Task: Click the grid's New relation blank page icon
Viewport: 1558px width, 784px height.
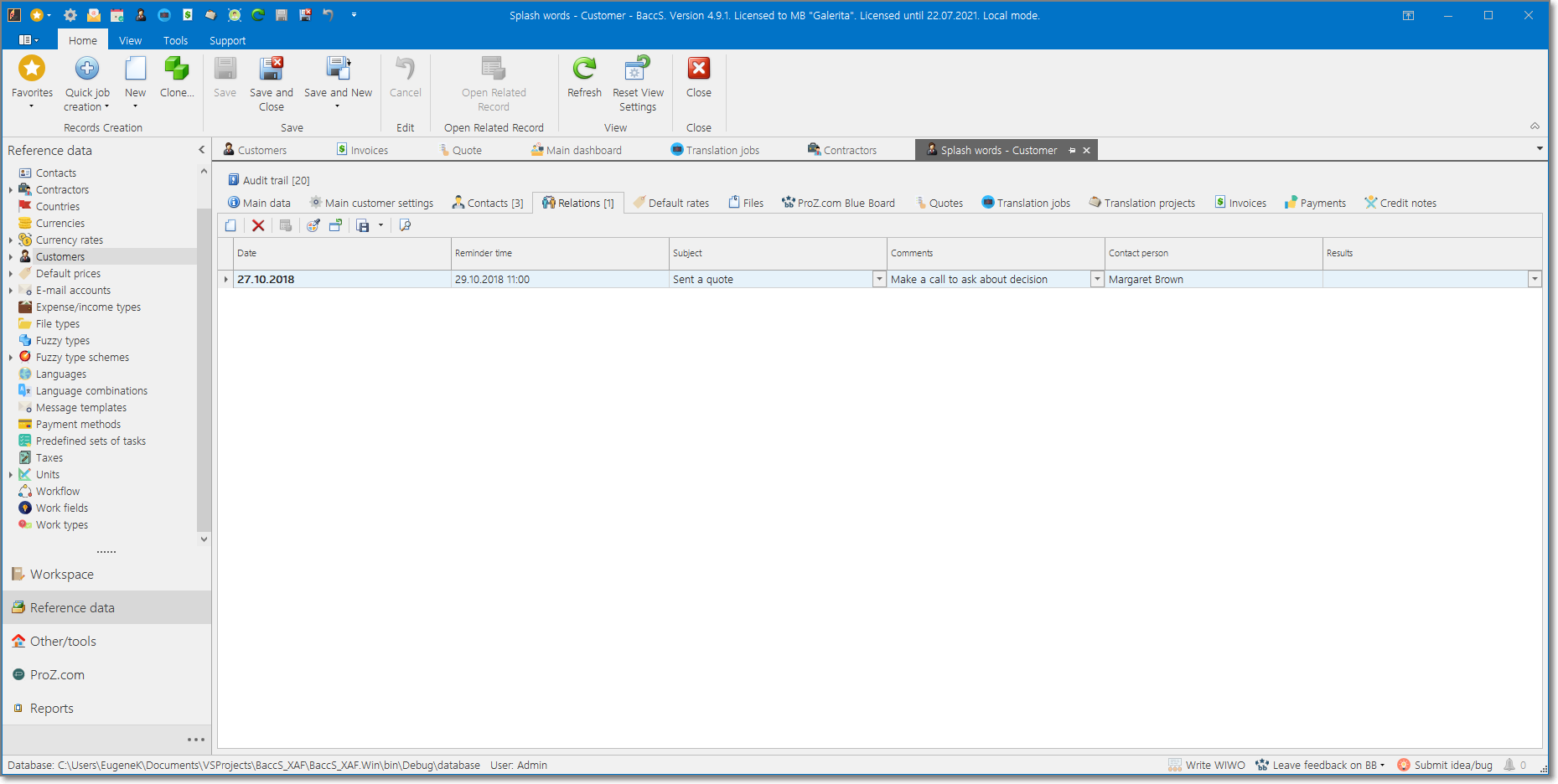Action: click(x=230, y=225)
